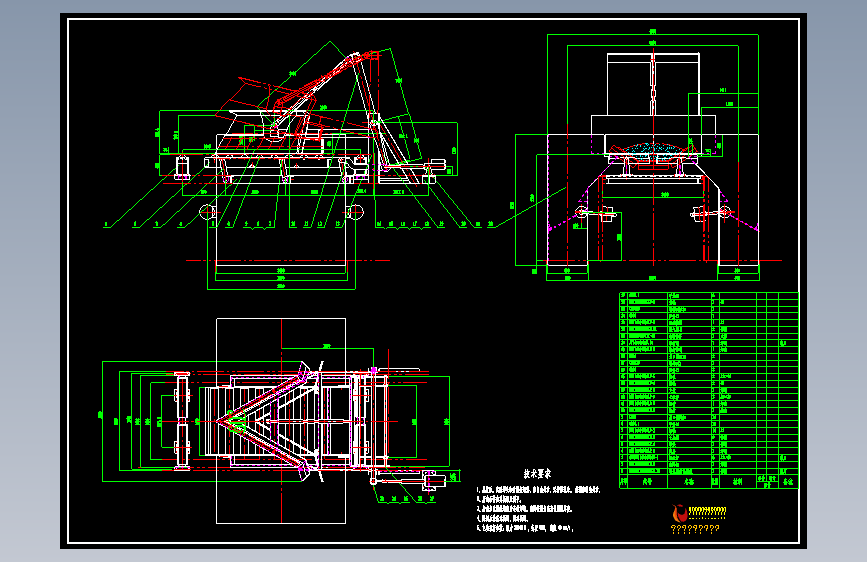867x562 pixels.
Task: Click the 材料 column header in parts list
Action: tap(738, 482)
